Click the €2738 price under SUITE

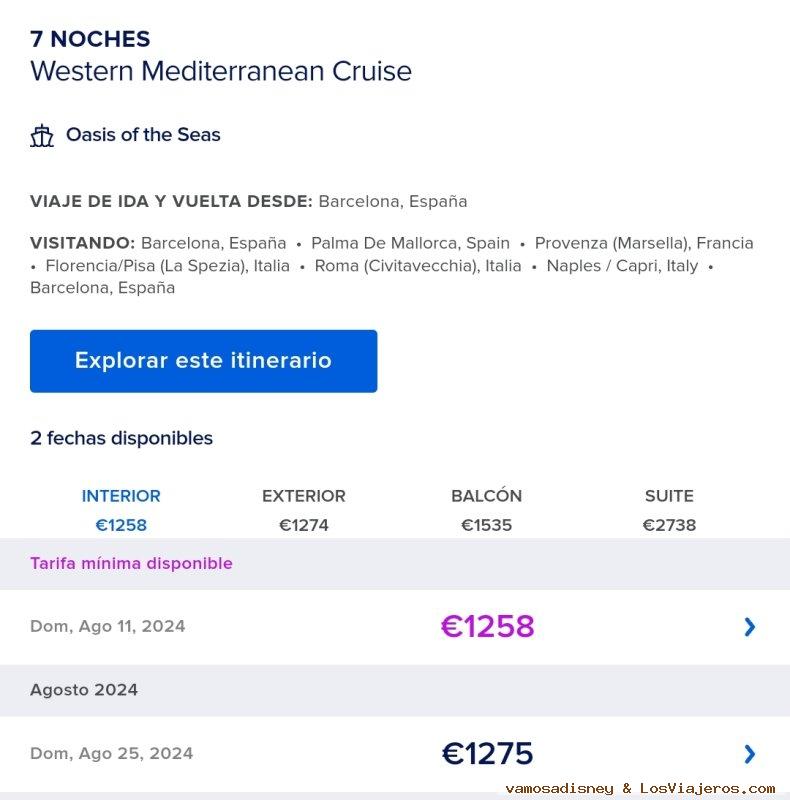coord(669,525)
